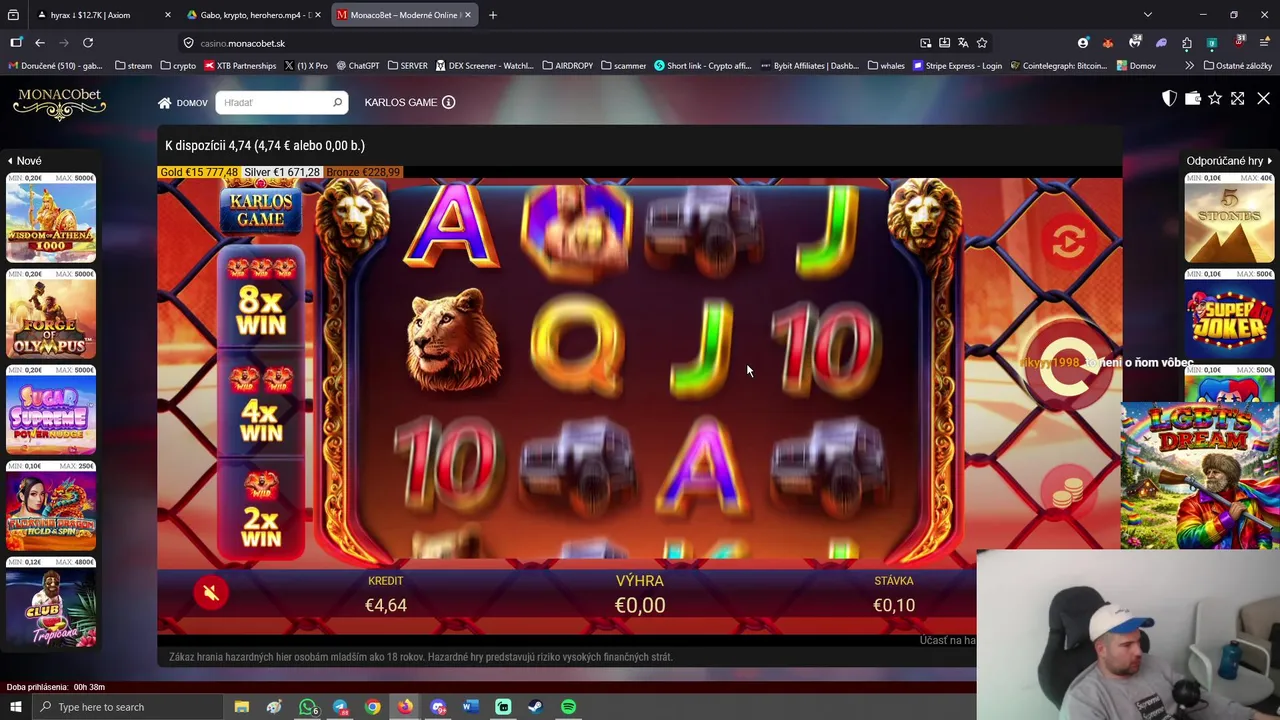
Task: Click the Stávka €0,10 bet value
Action: pos(893,605)
